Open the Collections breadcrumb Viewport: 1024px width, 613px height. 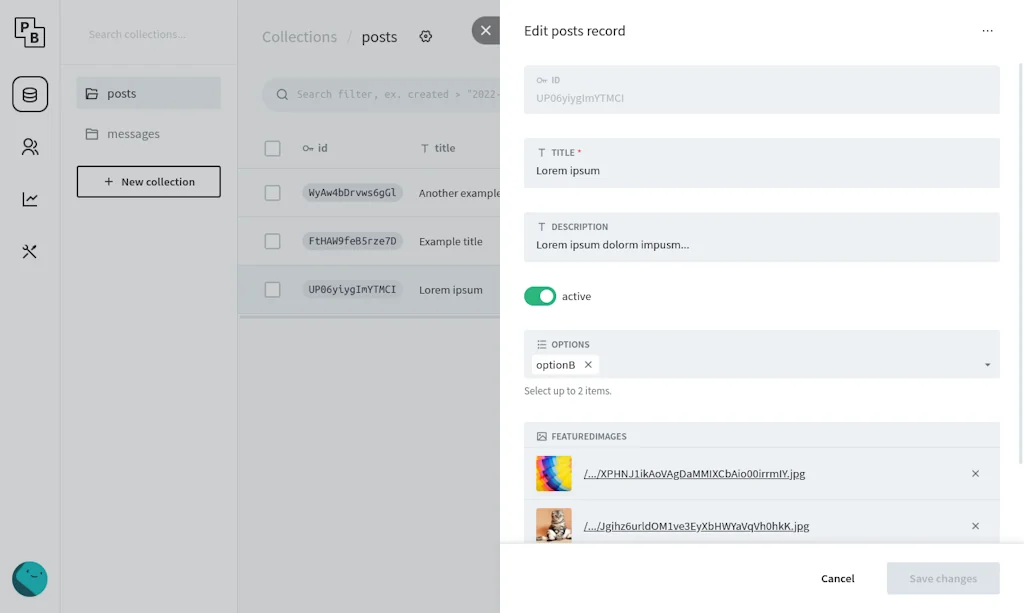pos(299,36)
